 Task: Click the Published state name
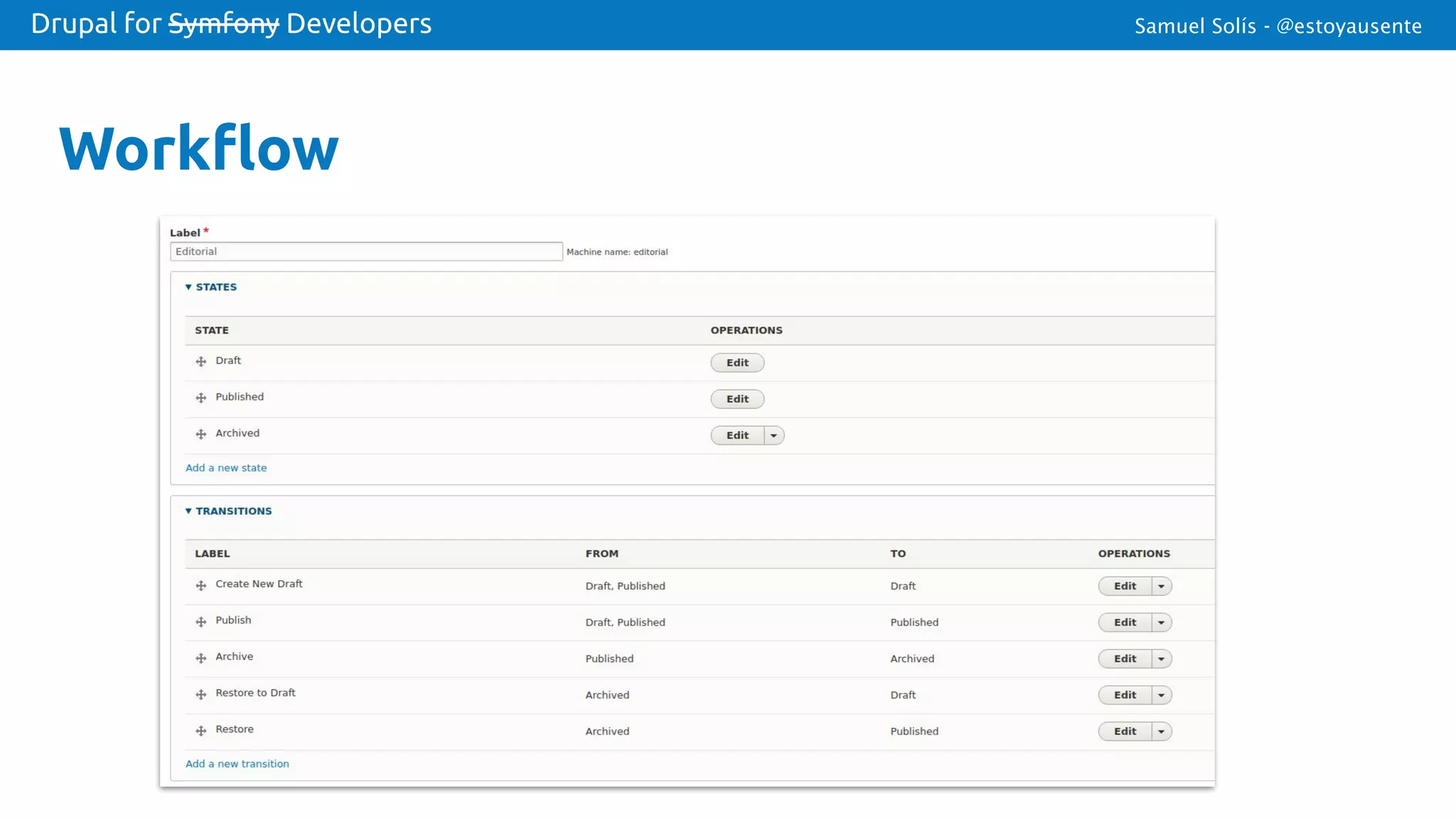coord(240,397)
